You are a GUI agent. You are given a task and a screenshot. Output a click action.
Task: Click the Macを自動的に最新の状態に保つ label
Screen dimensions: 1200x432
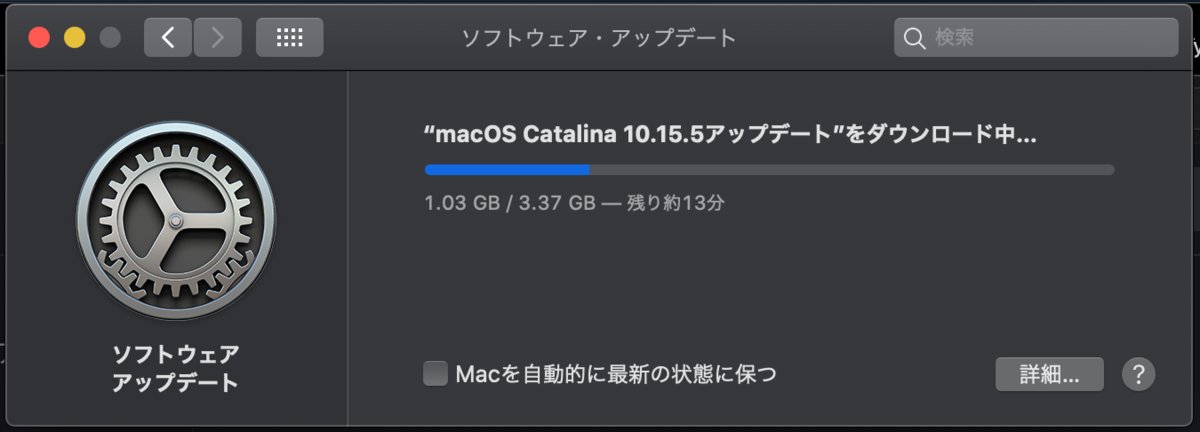pos(616,374)
